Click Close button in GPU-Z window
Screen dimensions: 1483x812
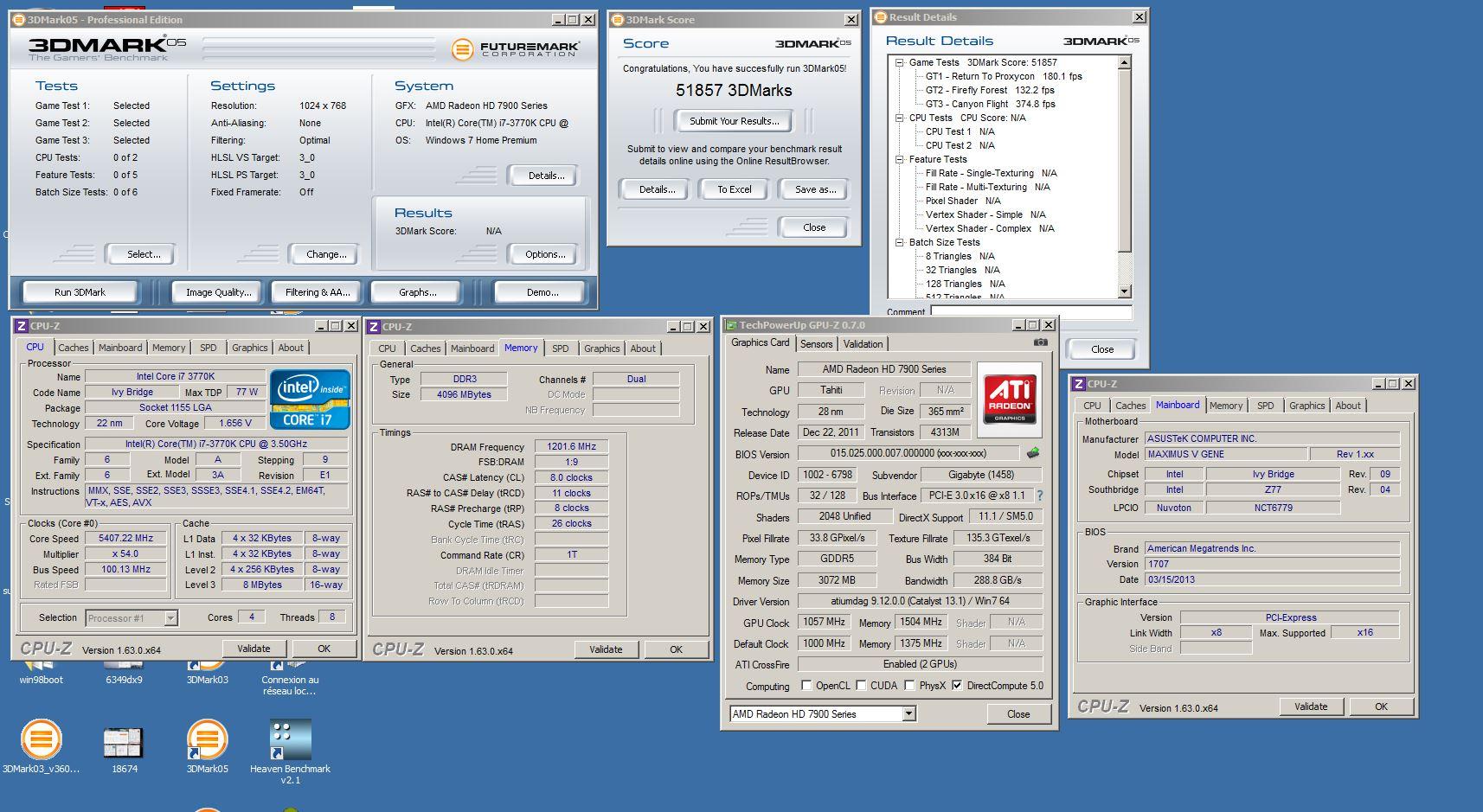coord(1018,714)
